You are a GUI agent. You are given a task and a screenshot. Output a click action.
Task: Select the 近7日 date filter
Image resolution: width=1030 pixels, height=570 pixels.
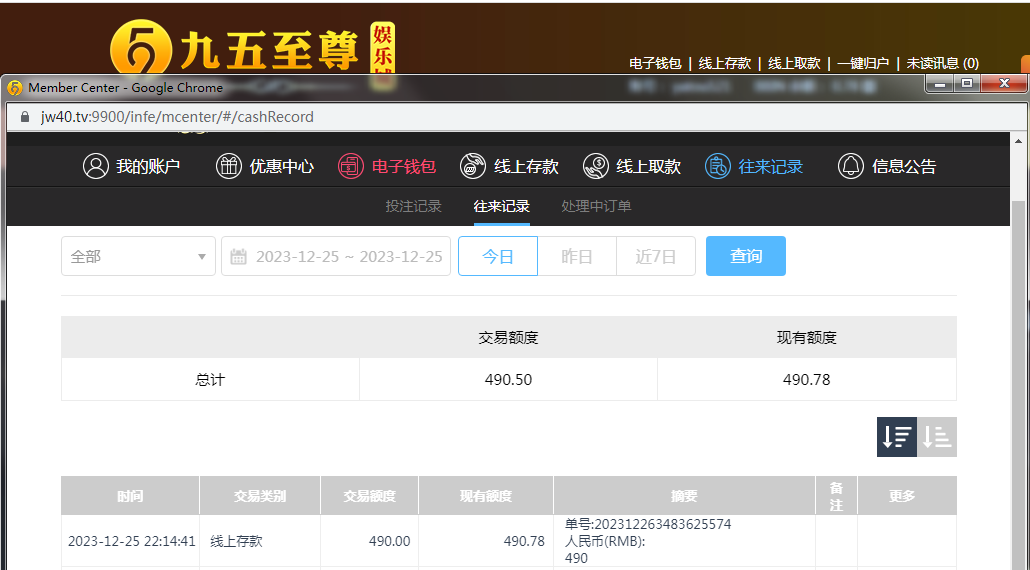click(656, 256)
